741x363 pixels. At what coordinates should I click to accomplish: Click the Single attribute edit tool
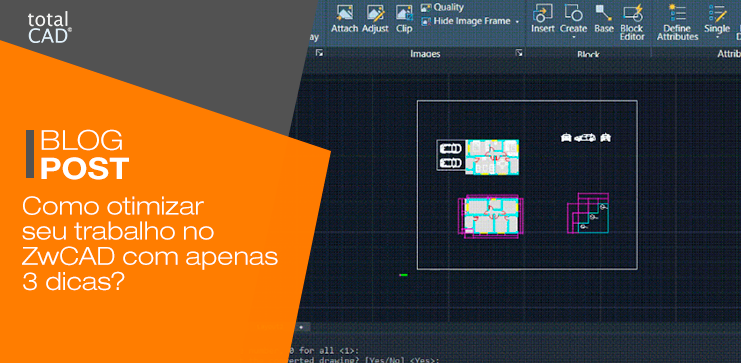click(x=717, y=18)
